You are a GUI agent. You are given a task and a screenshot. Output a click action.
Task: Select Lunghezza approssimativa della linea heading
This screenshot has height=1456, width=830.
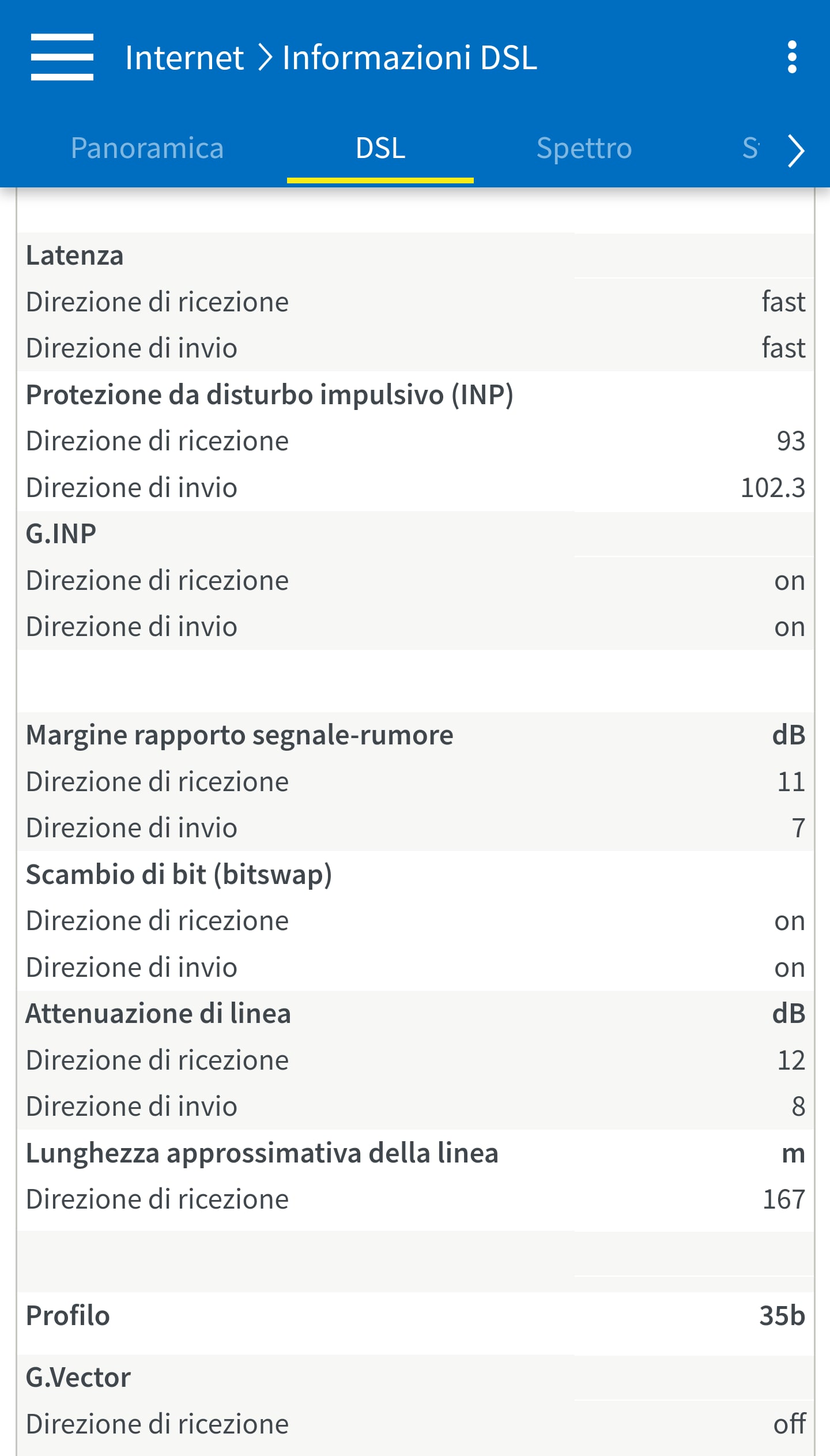pyautogui.click(x=262, y=1153)
